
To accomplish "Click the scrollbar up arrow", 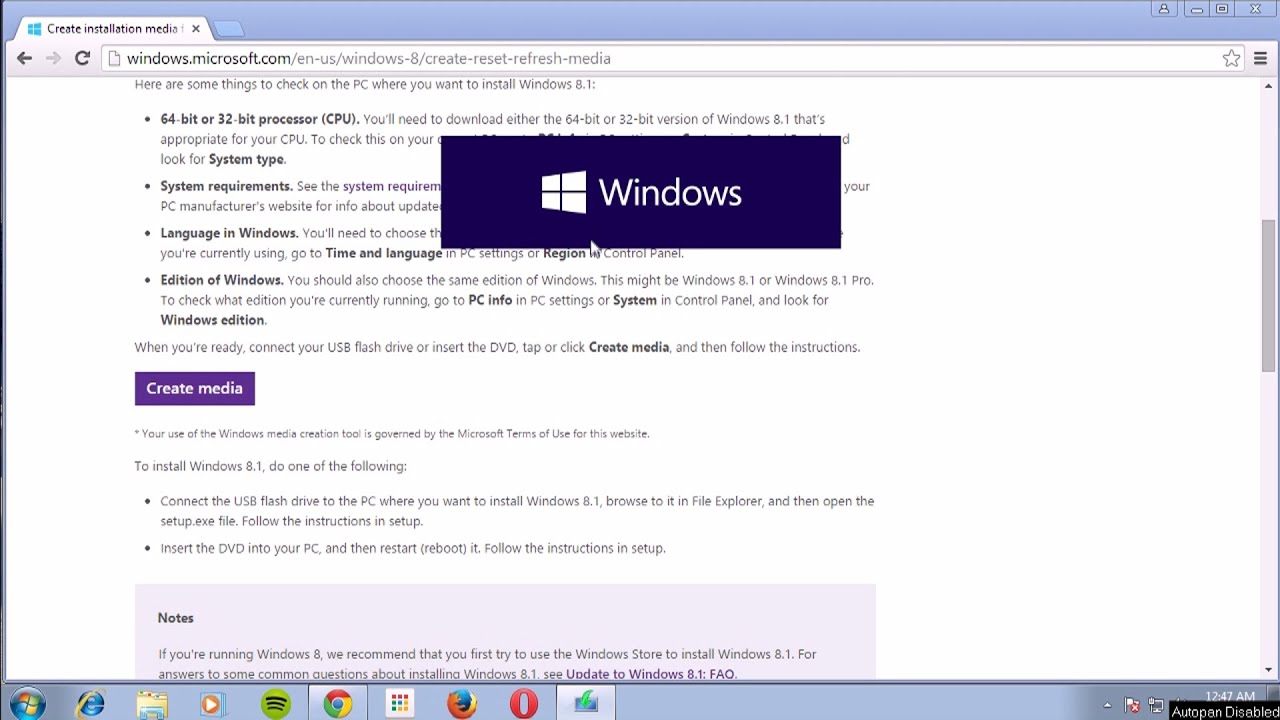I will [1269, 86].
